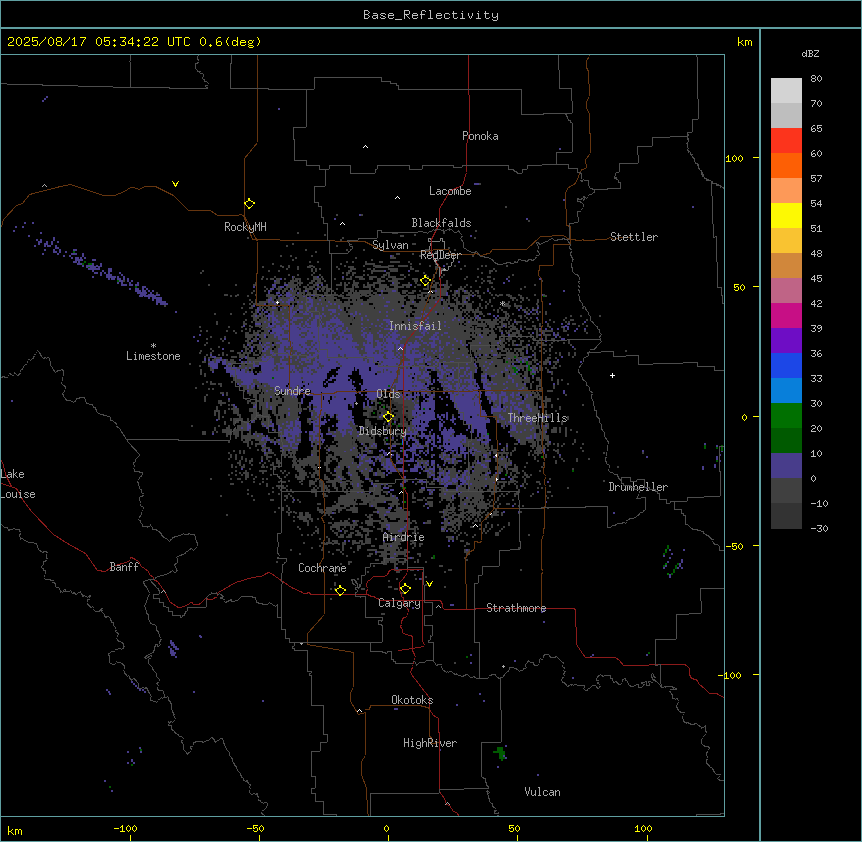Click the km unit label beside the timestamp bar

coord(744,42)
